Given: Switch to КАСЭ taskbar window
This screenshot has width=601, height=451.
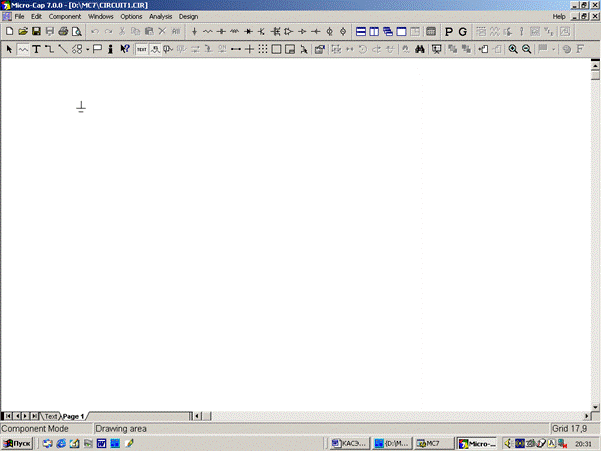Looking at the screenshot, I should [x=350, y=444].
